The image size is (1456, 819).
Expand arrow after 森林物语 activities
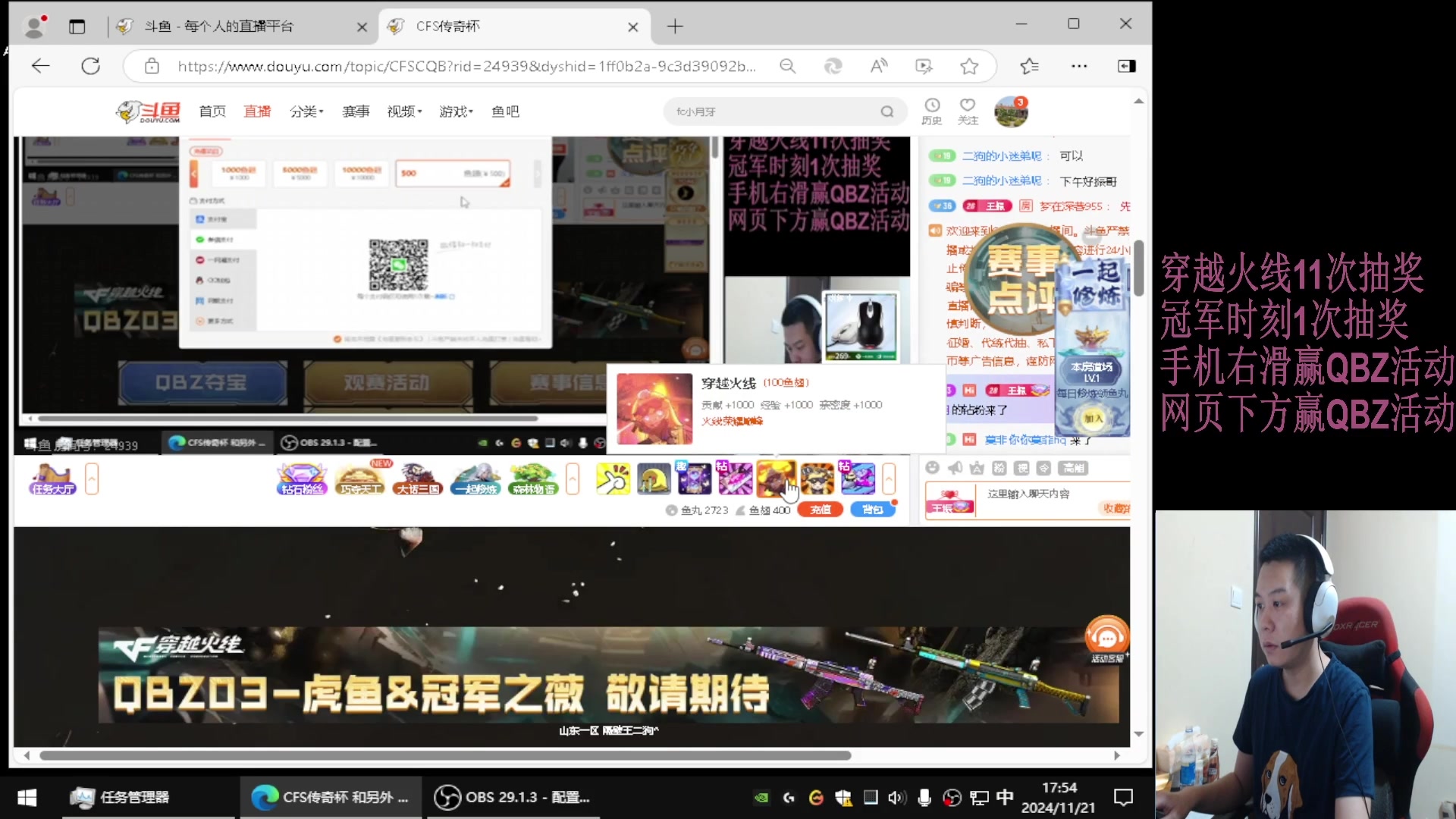click(573, 479)
